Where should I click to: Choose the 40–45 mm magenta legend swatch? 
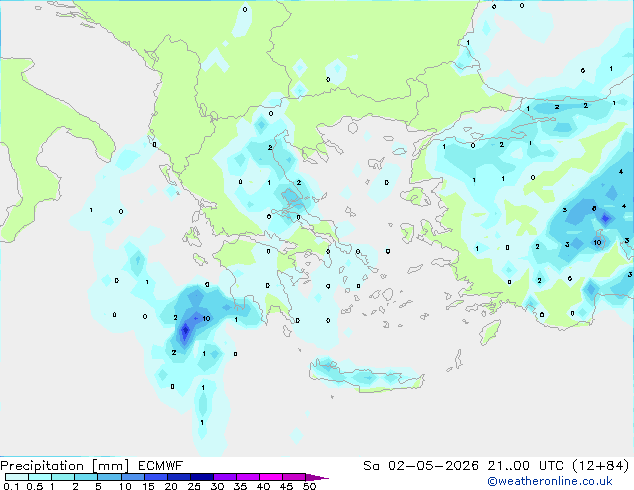coord(271,477)
